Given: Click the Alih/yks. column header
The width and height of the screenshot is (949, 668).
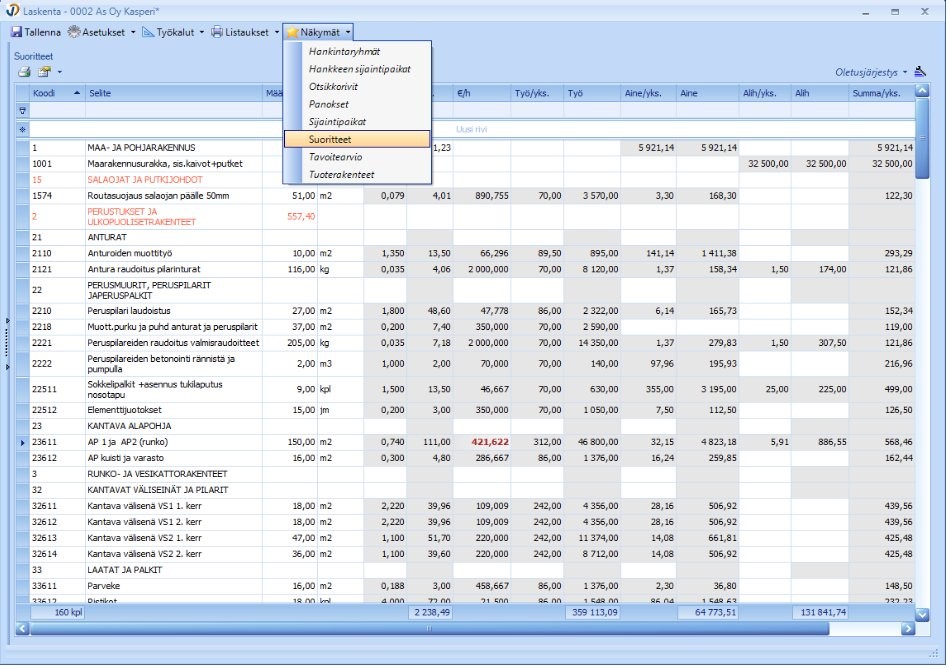Looking at the screenshot, I should pos(764,93).
